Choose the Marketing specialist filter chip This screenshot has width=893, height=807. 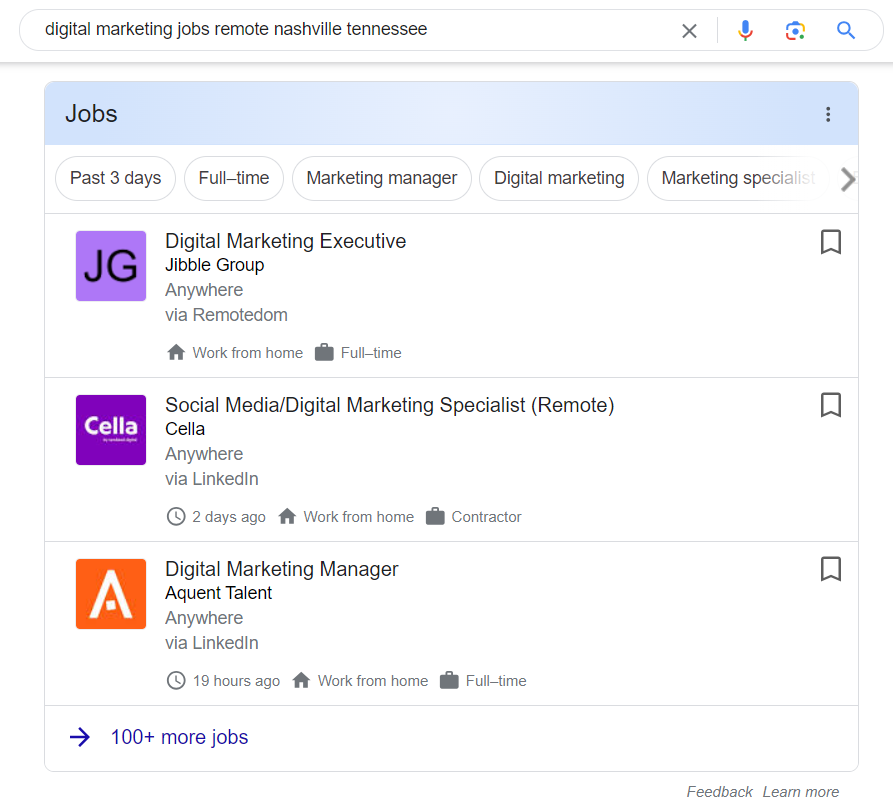738,178
